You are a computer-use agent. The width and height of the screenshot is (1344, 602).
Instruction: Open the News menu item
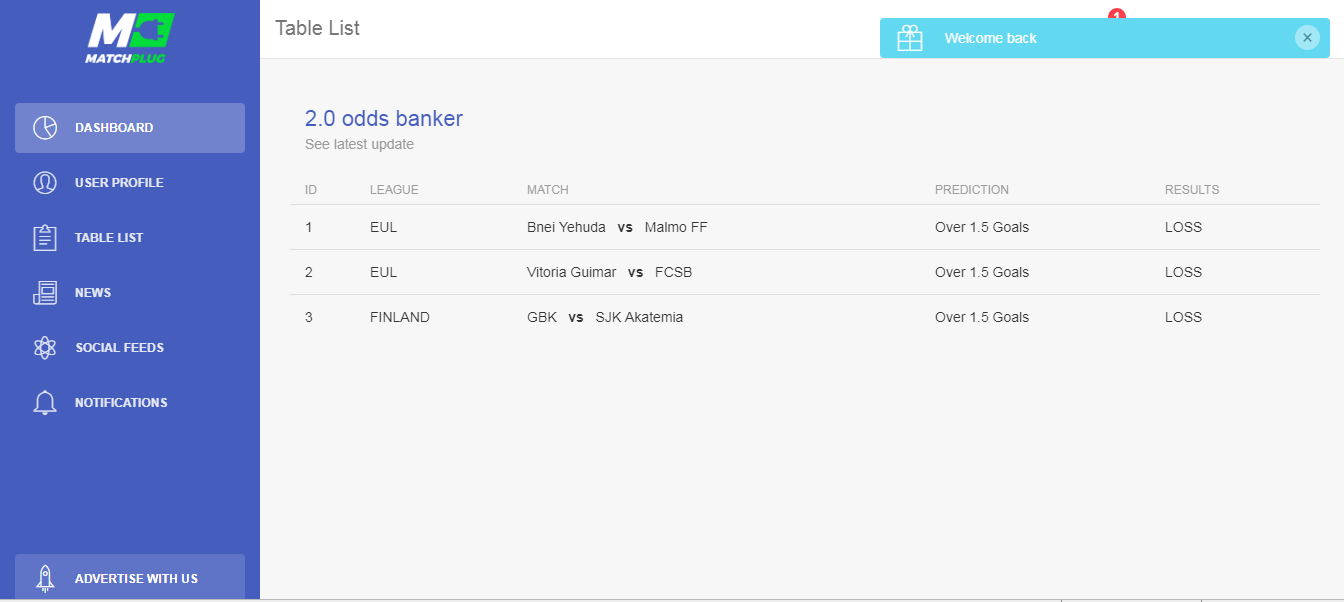pyautogui.click(x=93, y=293)
